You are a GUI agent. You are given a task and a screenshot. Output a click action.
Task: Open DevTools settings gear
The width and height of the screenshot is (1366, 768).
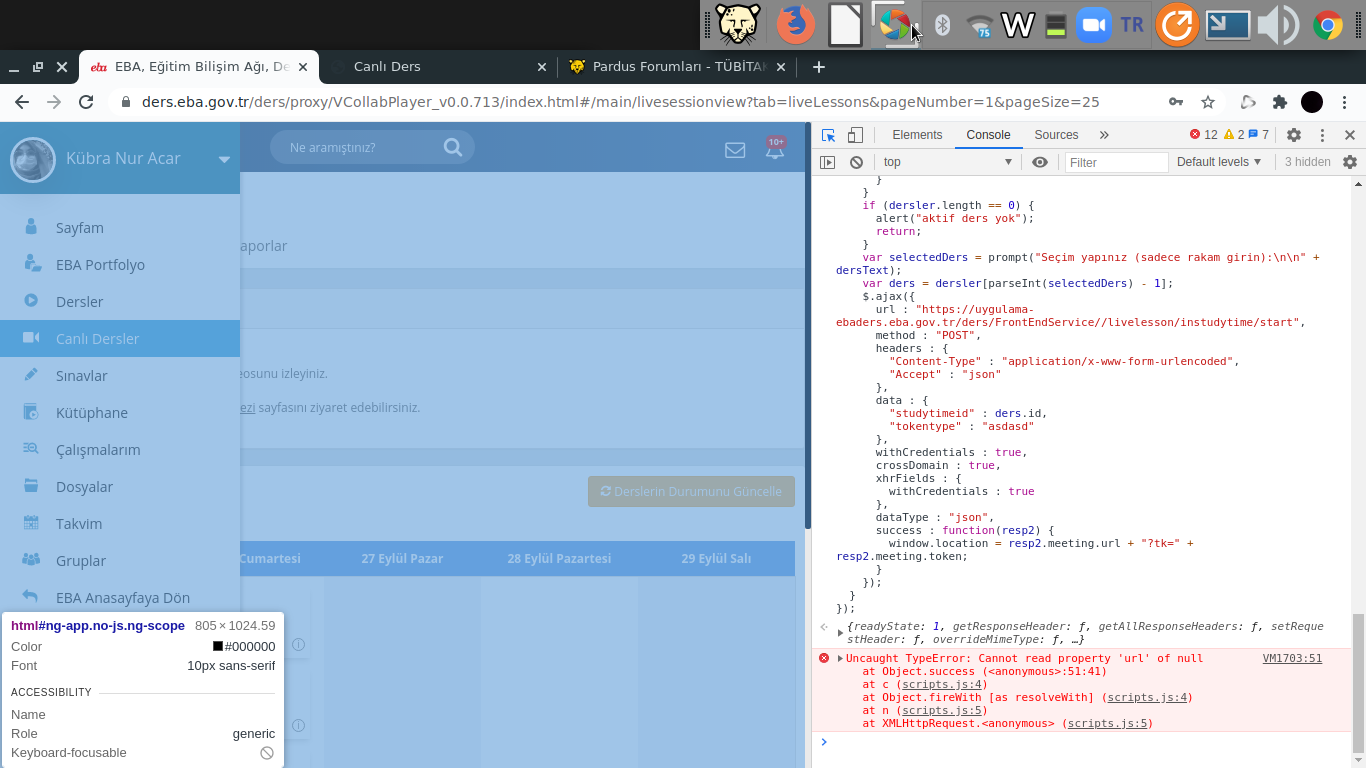1294,135
